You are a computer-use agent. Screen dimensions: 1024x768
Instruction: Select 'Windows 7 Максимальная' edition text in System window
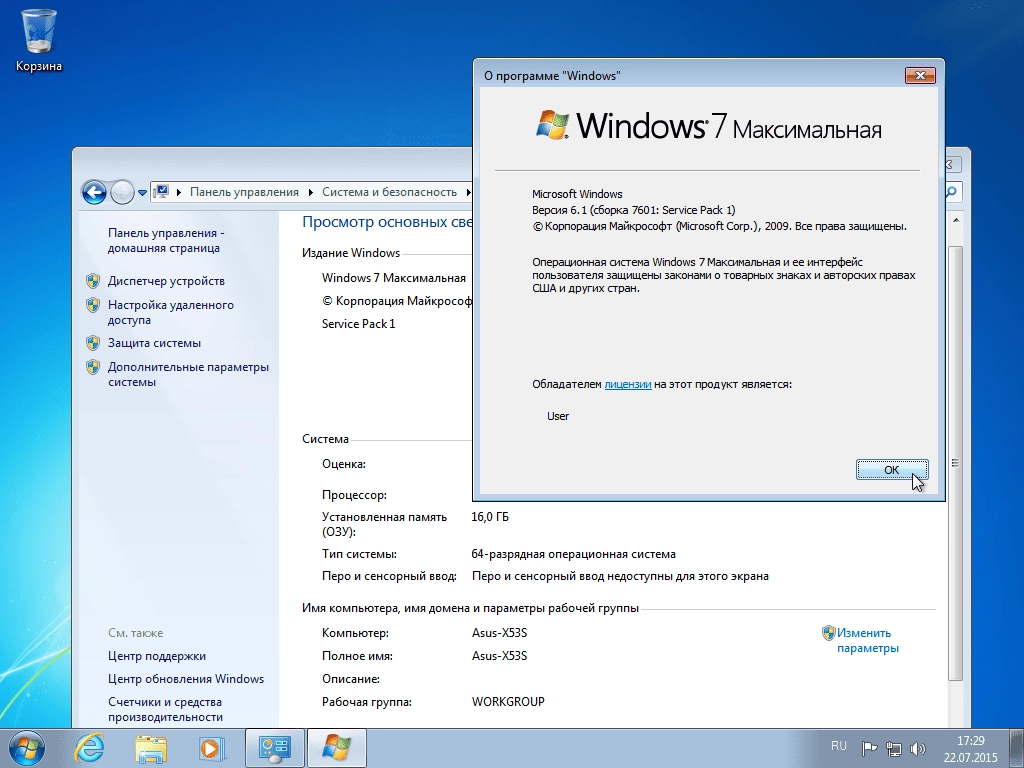(394, 278)
